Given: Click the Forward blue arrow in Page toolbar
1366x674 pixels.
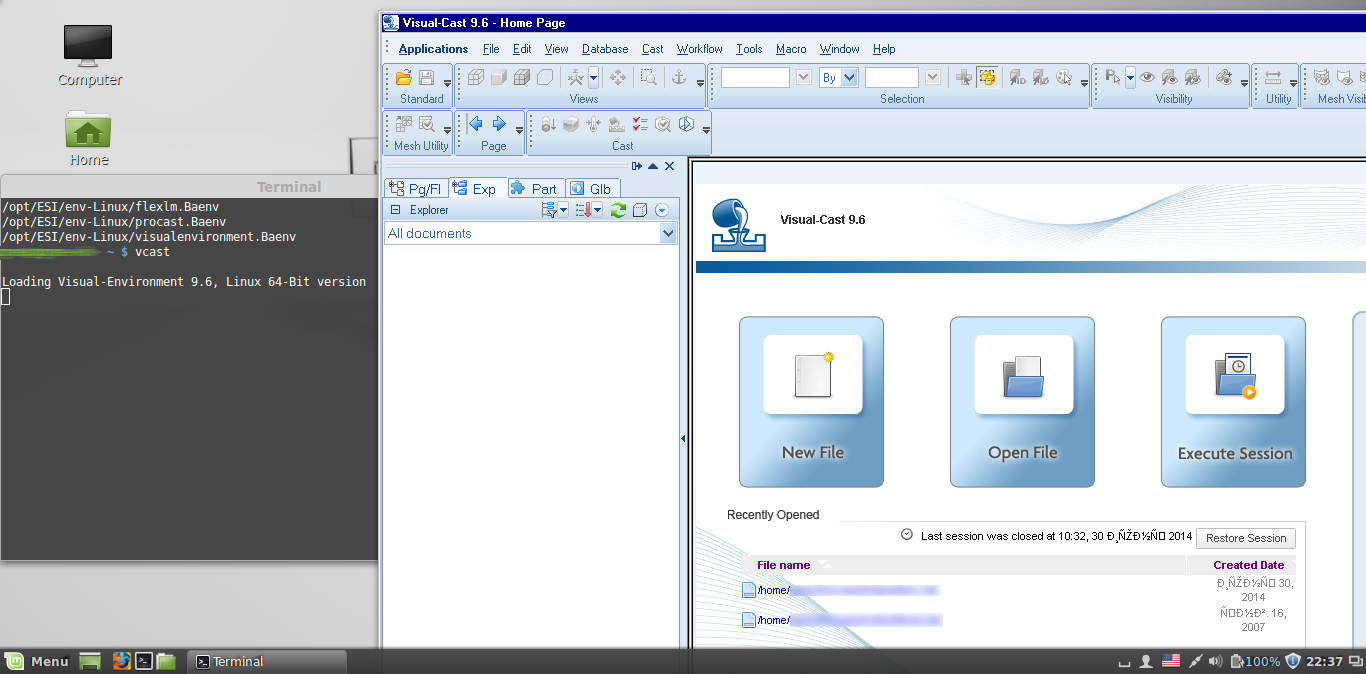Looking at the screenshot, I should tap(499, 124).
